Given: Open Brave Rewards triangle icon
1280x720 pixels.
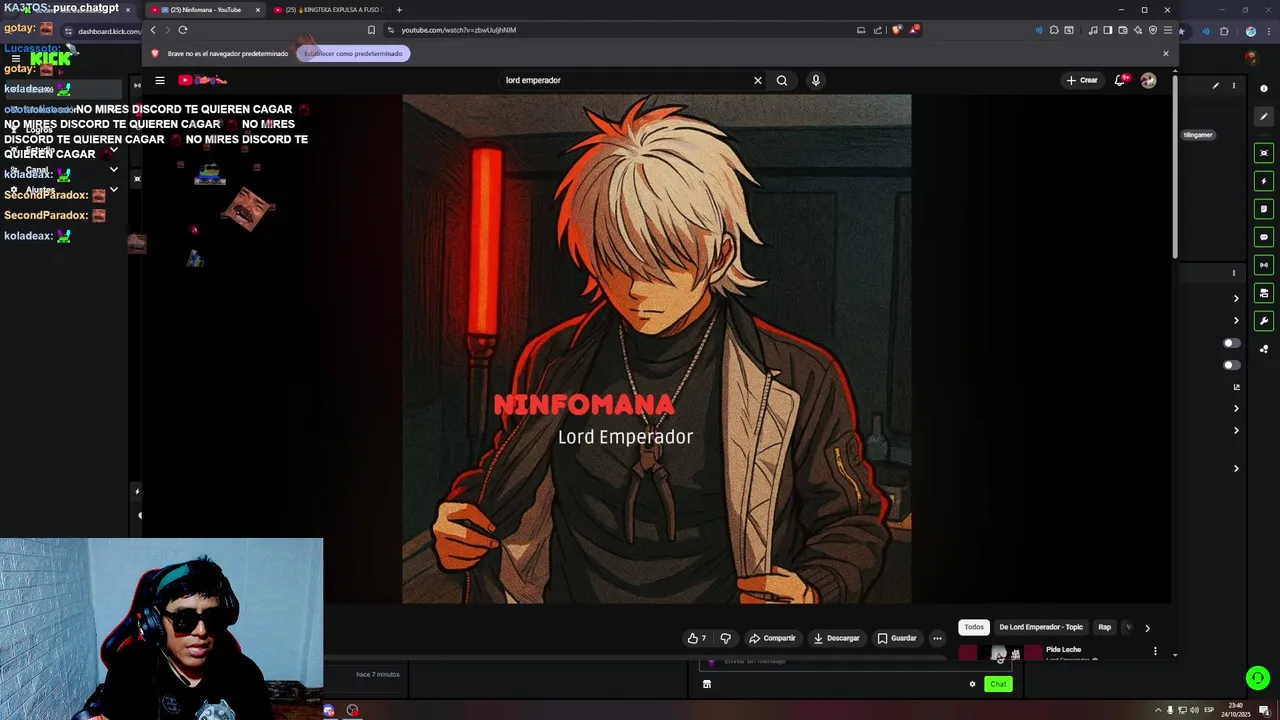Looking at the screenshot, I should [914, 30].
